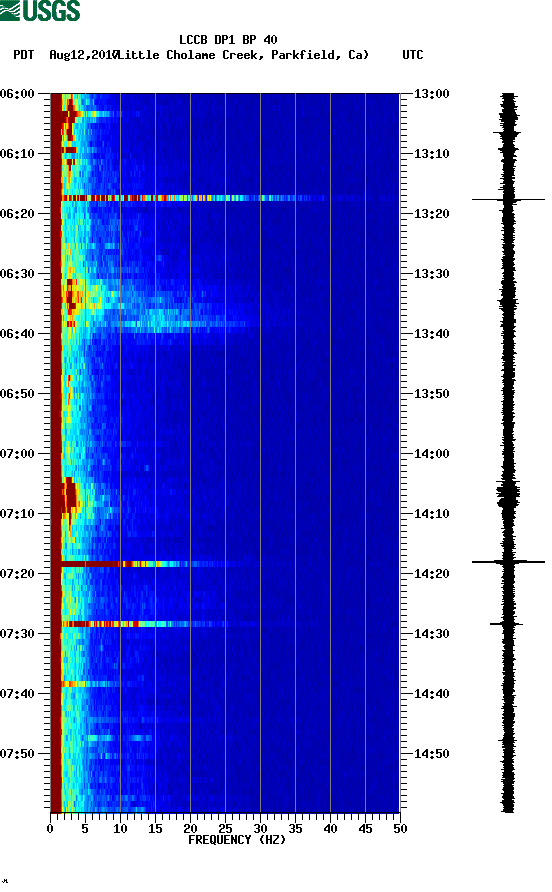Click the '14:10' UTC time label
This screenshot has height=892, width=552.
[x=431, y=514]
